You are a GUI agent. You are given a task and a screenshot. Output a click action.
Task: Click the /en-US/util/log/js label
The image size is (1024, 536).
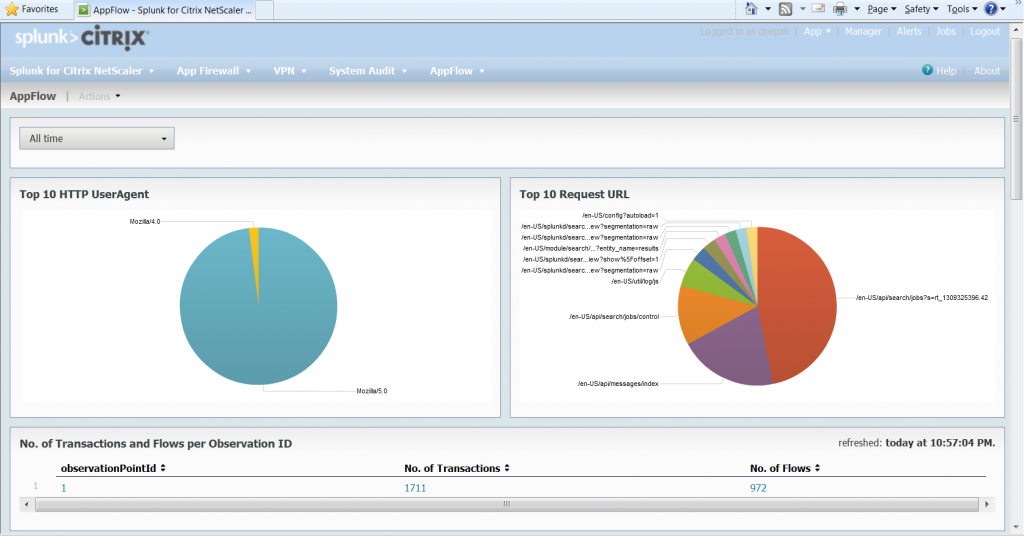tap(635, 281)
